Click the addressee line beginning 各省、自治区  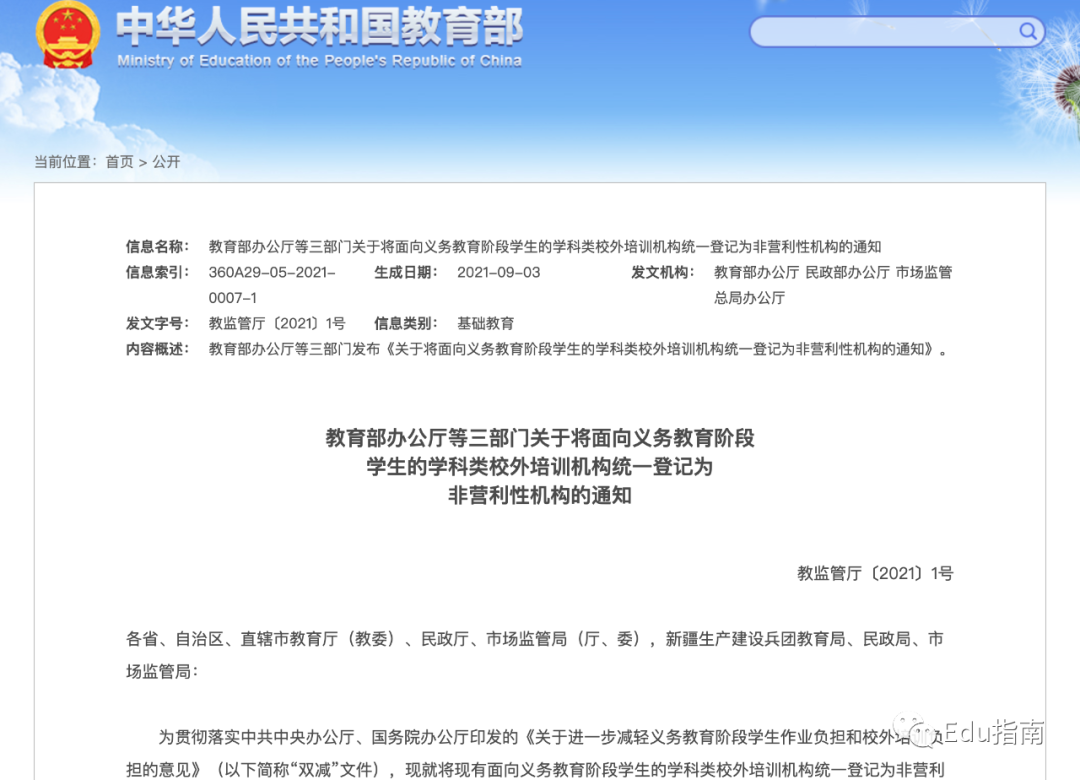pos(534,639)
